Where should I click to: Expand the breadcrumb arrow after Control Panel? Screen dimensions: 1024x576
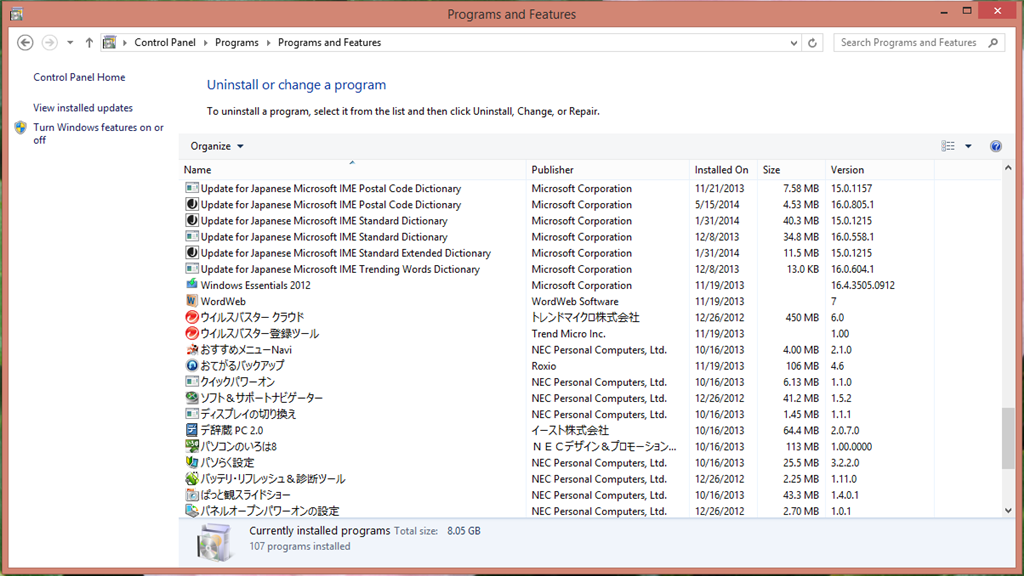tap(205, 42)
